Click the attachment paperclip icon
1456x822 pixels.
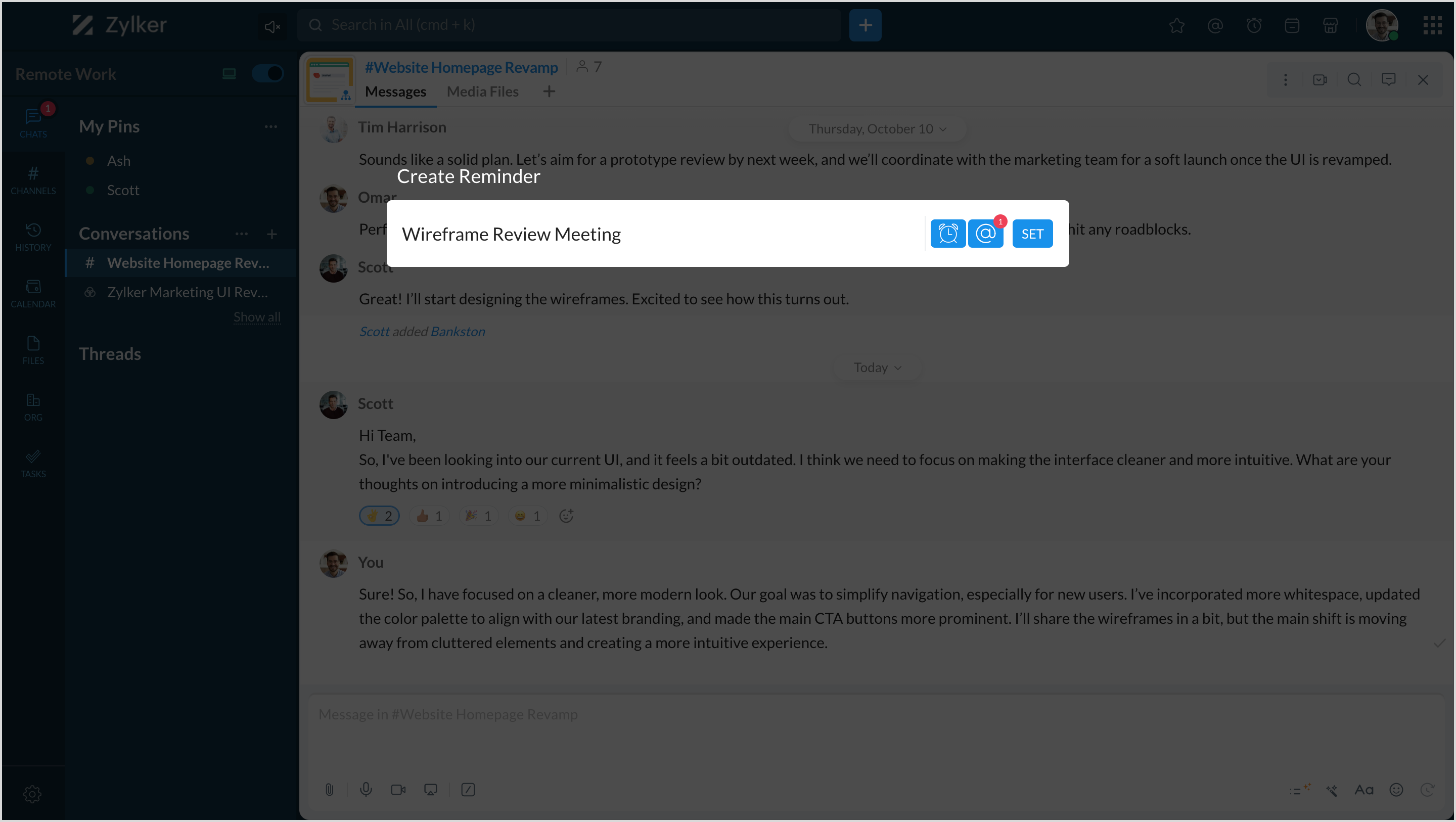[x=330, y=789]
